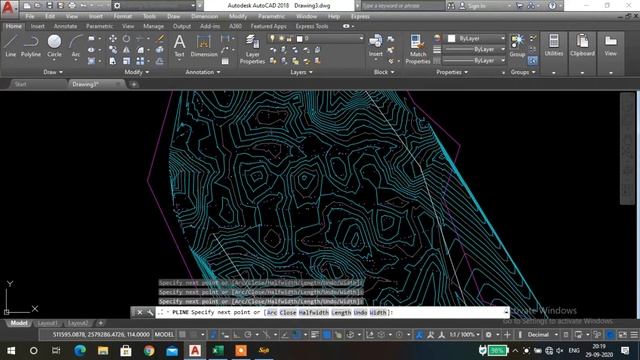640x360 pixels.
Task: Select the Line tool
Action: [x=11, y=45]
